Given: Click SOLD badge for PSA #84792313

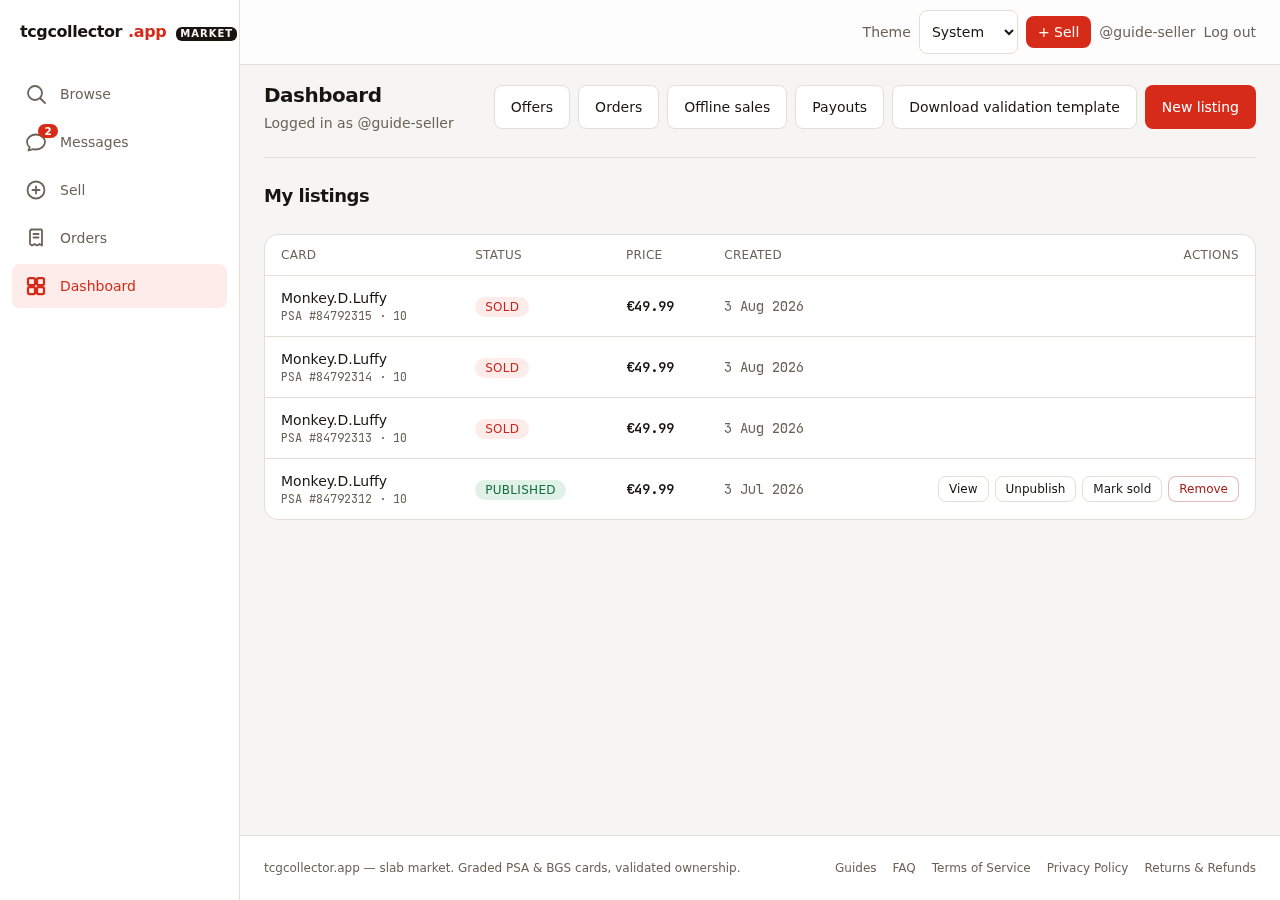Looking at the screenshot, I should point(502,429).
